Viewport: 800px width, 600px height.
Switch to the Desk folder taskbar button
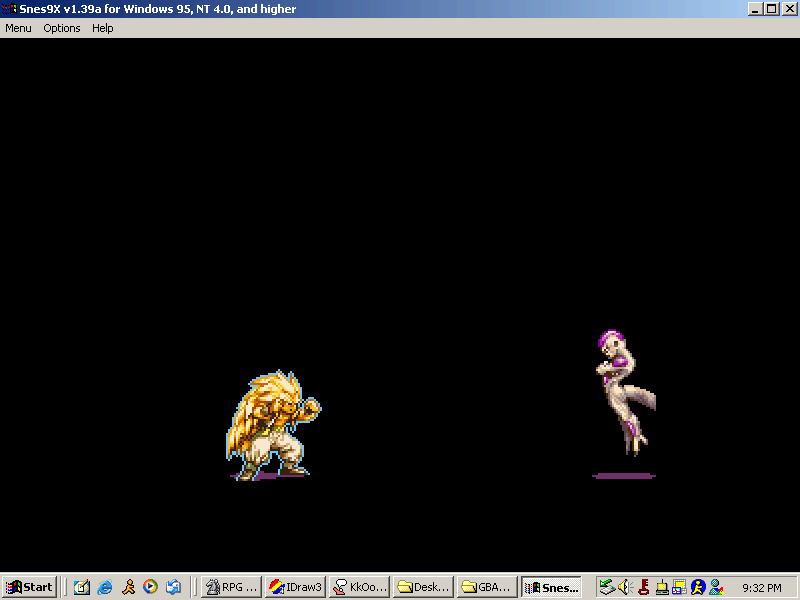coord(423,587)
